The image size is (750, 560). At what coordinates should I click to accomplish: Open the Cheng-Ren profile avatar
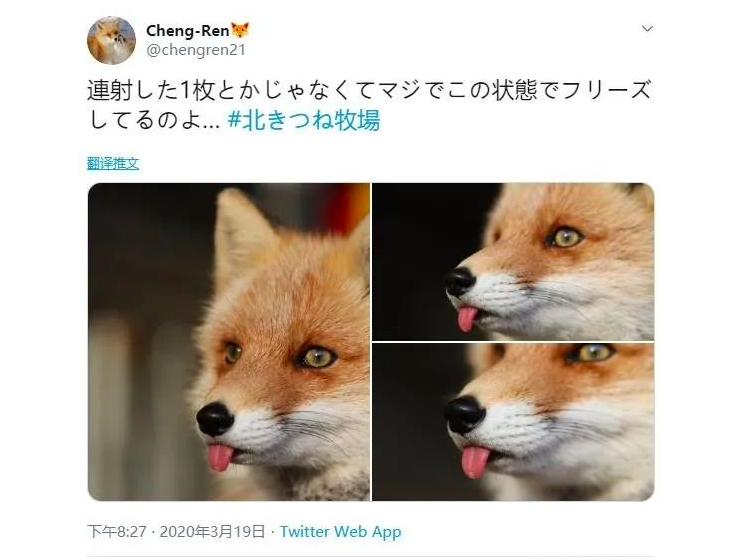click(x=111, y=40)
